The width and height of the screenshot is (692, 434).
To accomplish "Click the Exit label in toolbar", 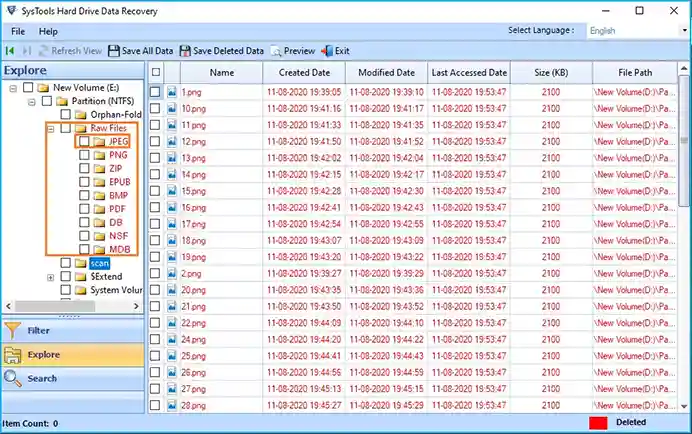I will tap(342, 51).
